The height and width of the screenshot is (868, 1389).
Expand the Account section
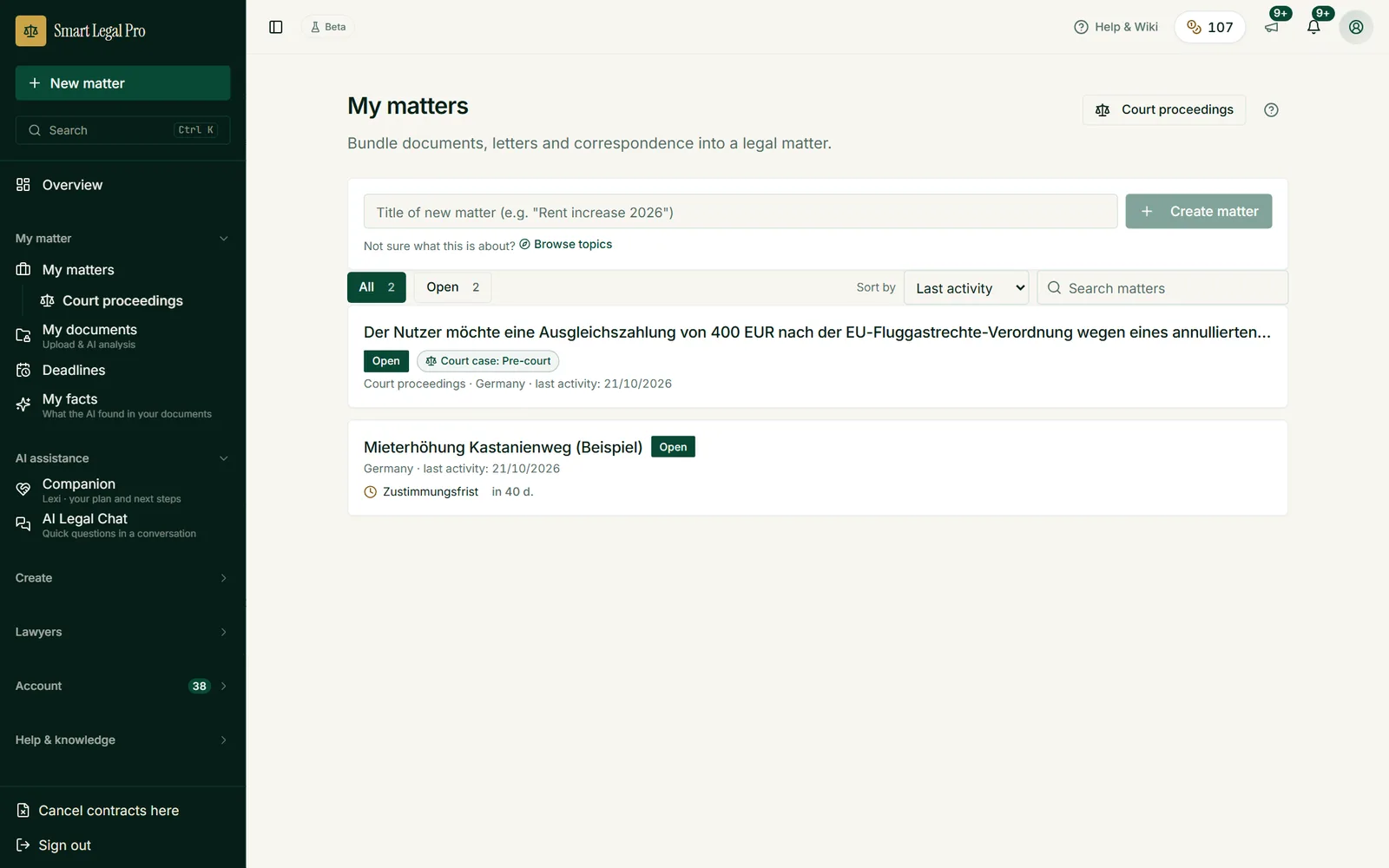pos(122,686)
